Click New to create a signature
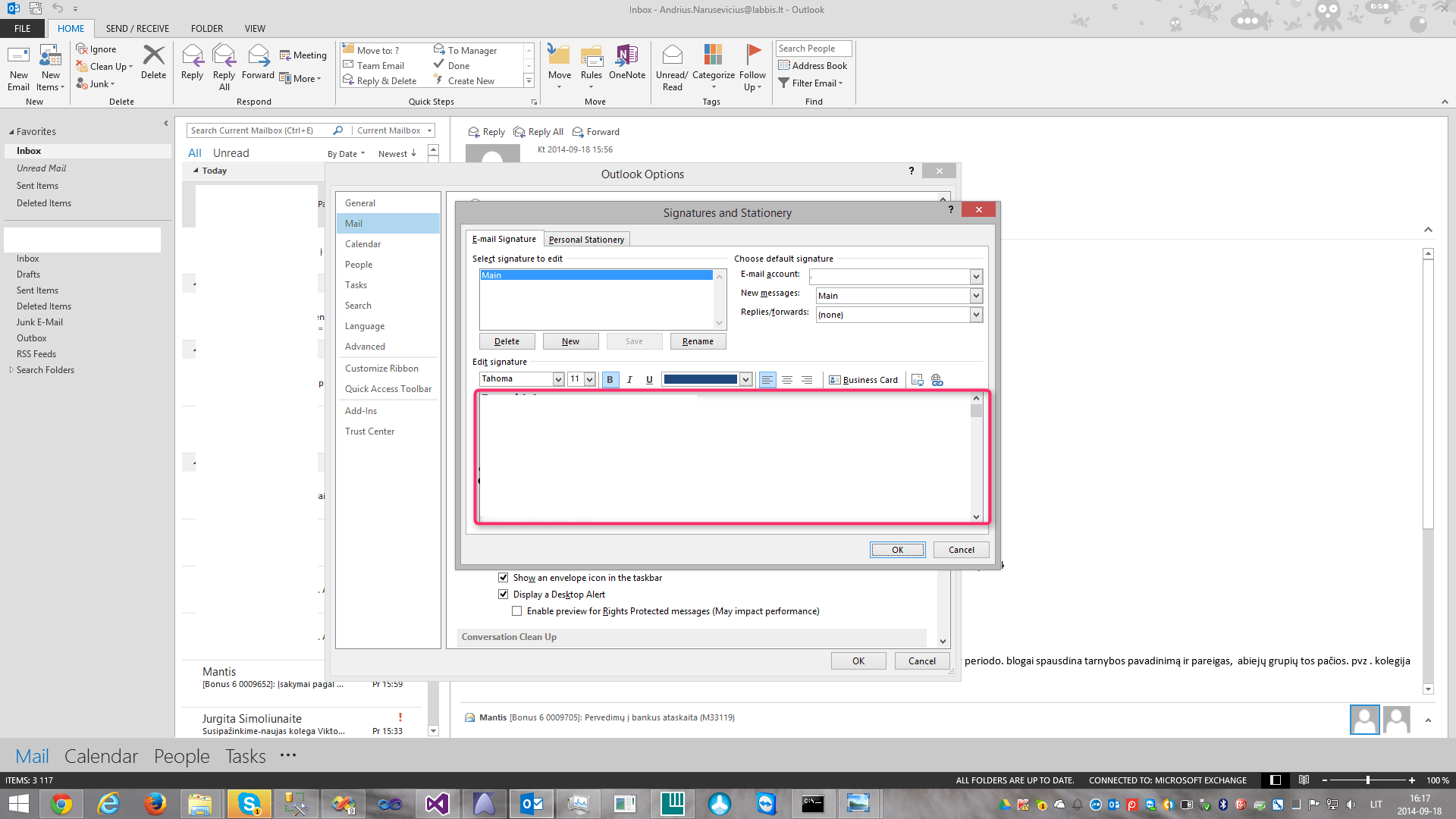 click(570, 340)
